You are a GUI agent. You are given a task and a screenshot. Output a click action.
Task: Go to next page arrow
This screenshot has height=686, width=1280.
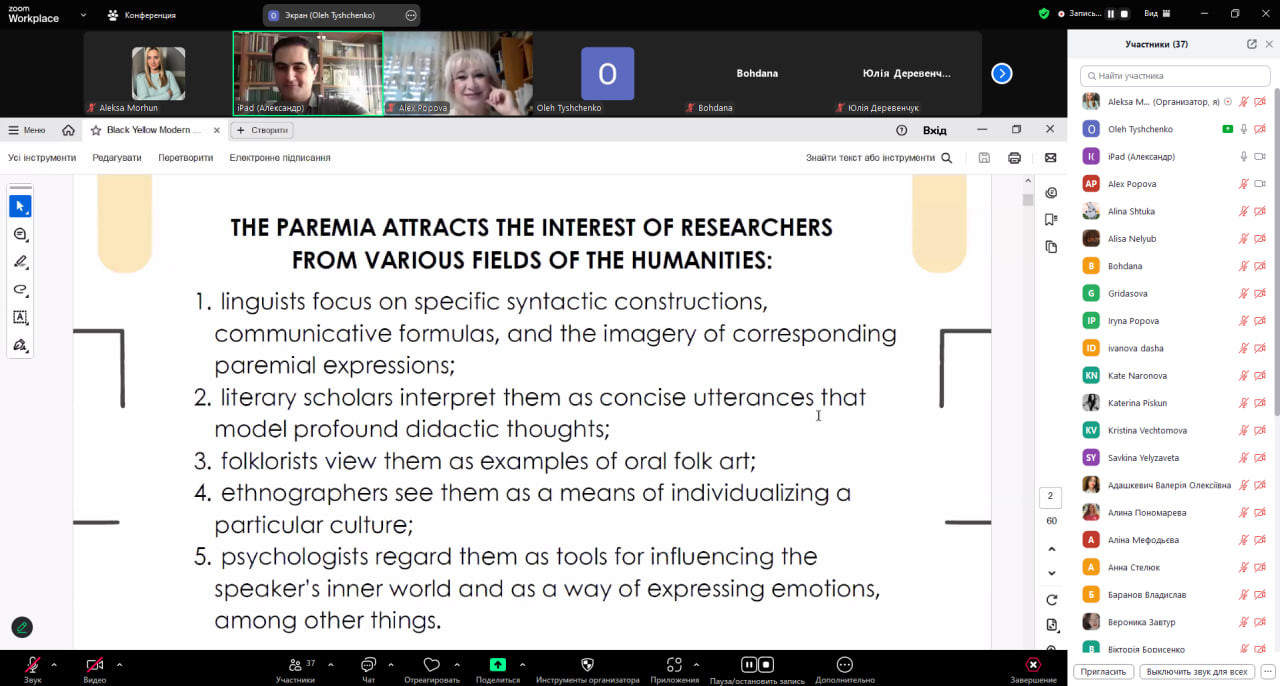(x=1051, y=573)
